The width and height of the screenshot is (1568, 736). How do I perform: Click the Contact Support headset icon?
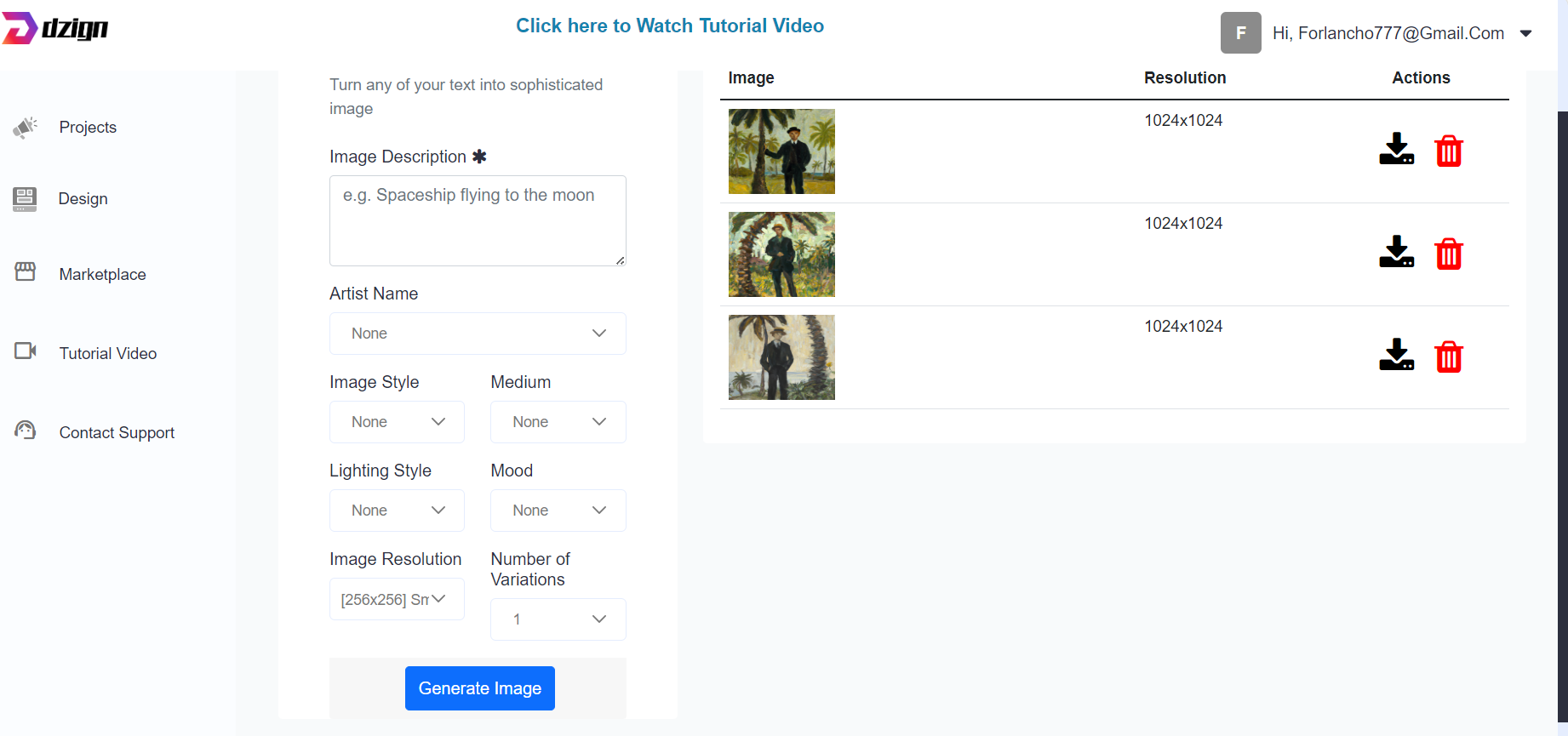[26, 431]
